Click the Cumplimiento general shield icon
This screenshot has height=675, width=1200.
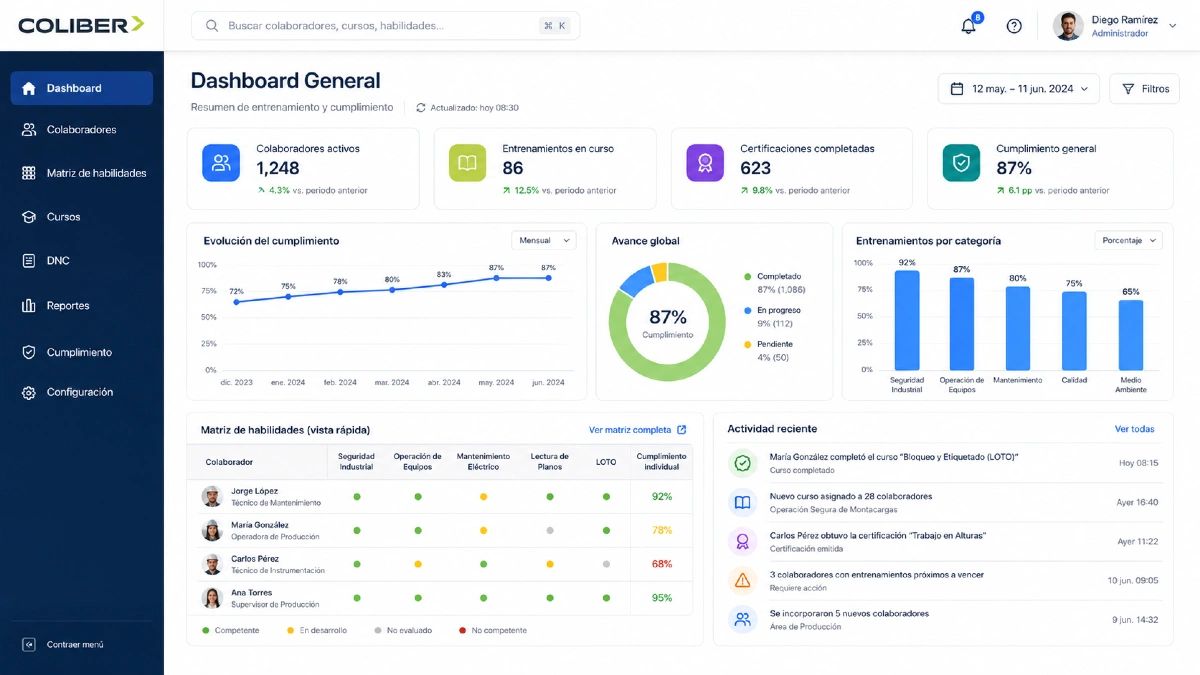pos(961,163)
